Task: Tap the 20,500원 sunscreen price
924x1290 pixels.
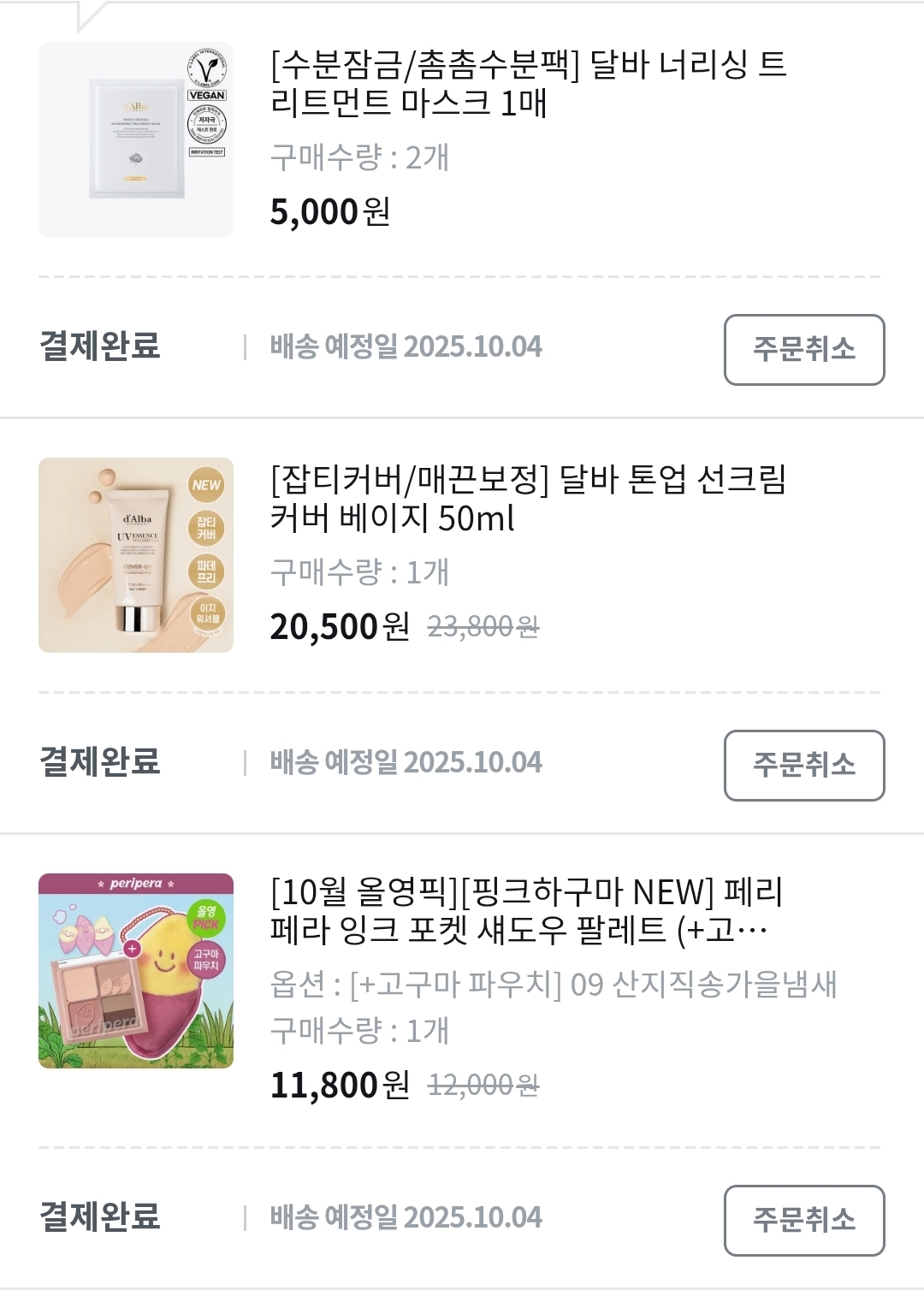Action: [x=340, y=626]
